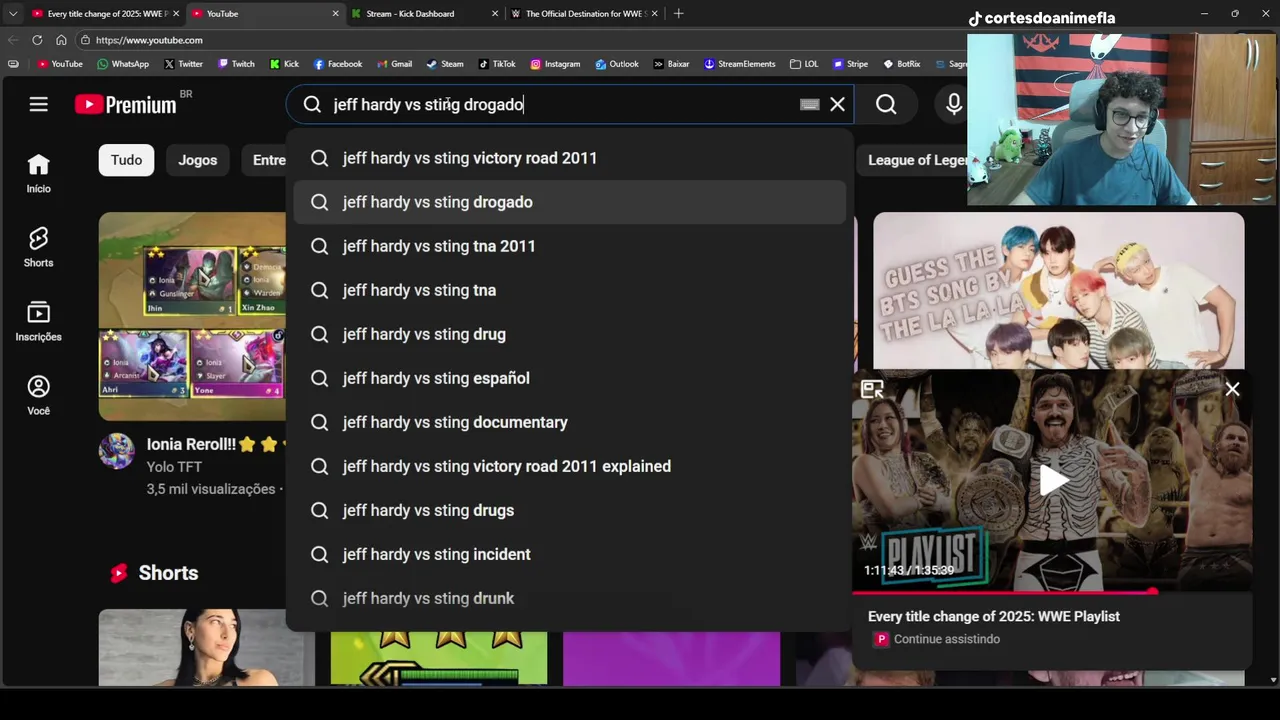Expand the LOL bookmarks folder

pyautogui.click(x=804, y=64)
